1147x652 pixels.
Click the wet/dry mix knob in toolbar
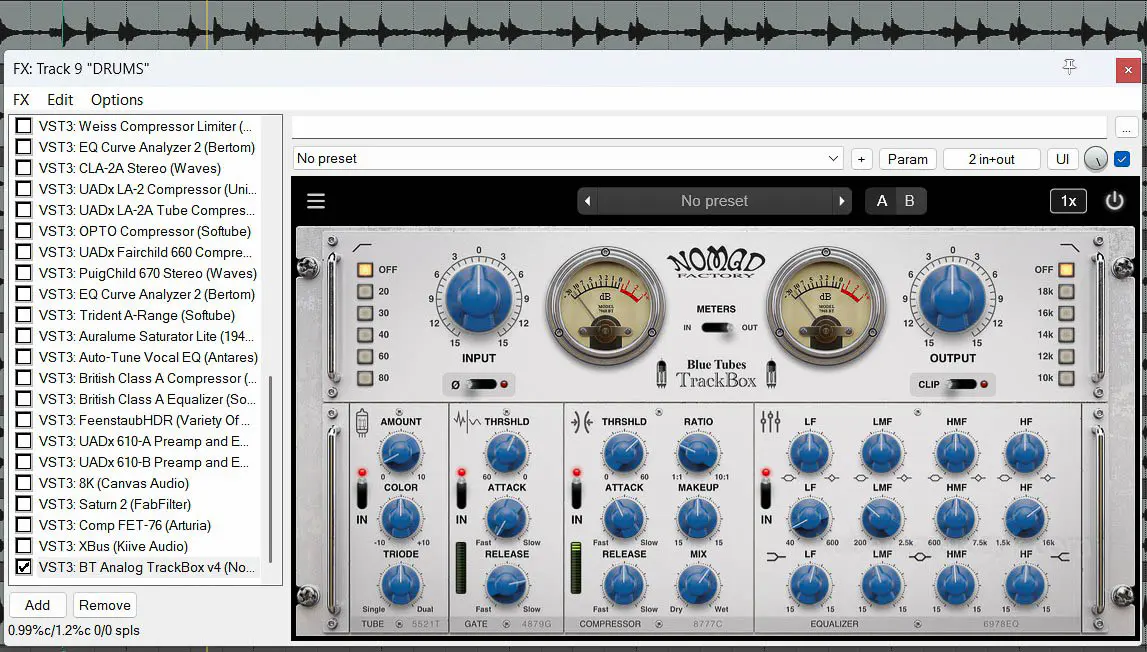(x=1096, y=158)
